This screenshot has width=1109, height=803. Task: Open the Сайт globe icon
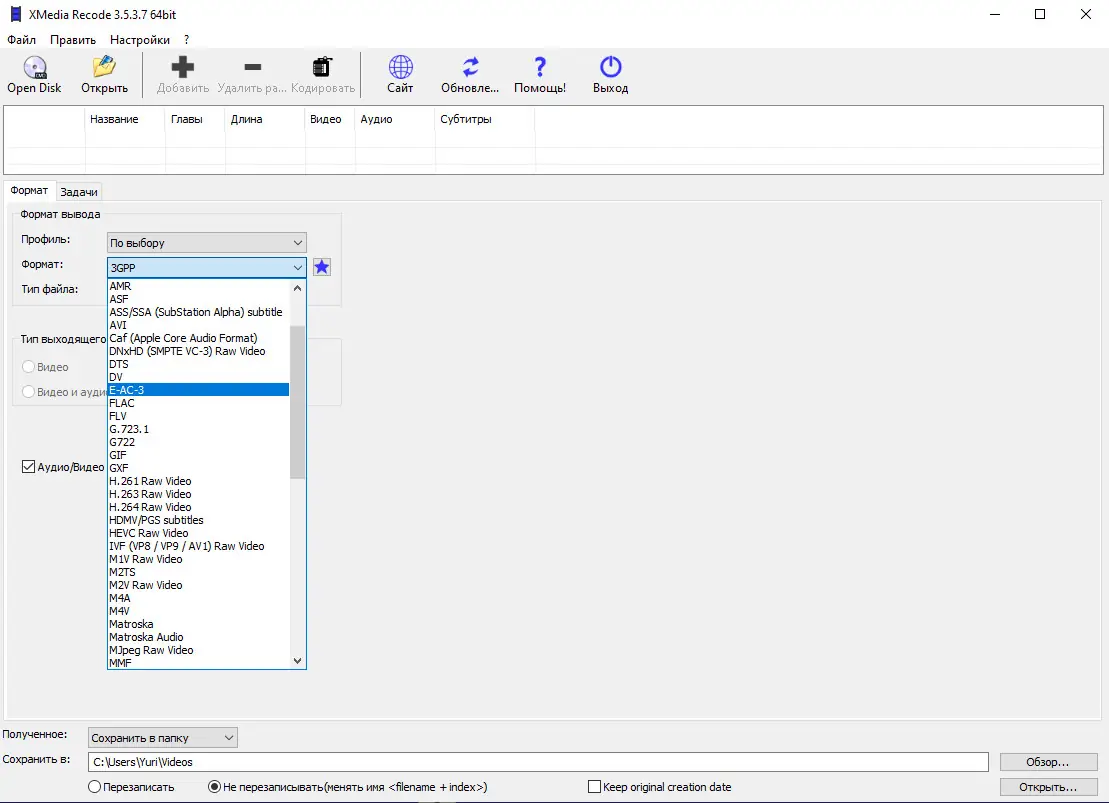[x=400, y=68]
